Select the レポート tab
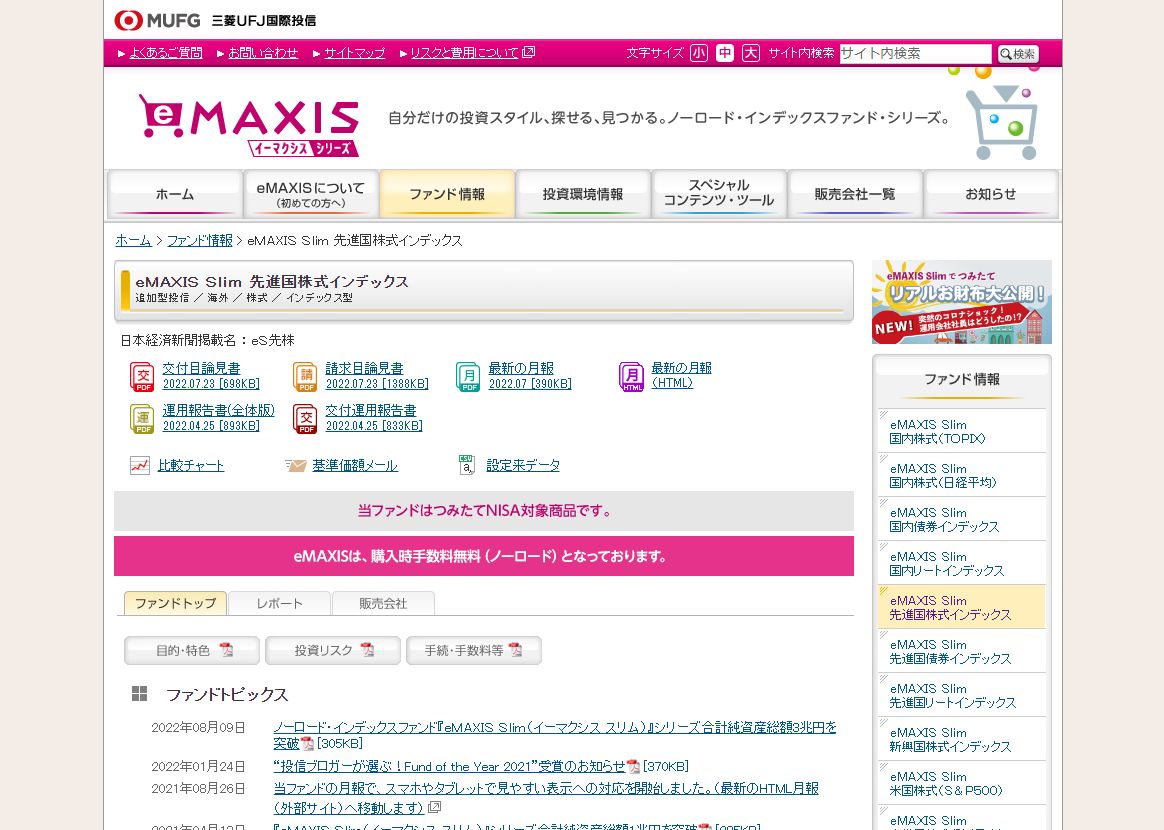Viewport: 1164px width, 830px height. pos(279,603)
